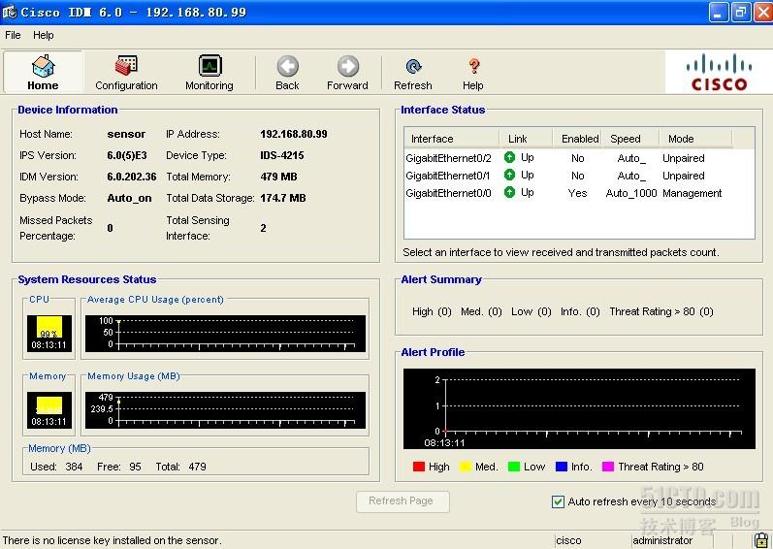The width and height of the screenshot is (773, 549).
Task: Click the Memory usage gauge
Action: coord(49,410)
